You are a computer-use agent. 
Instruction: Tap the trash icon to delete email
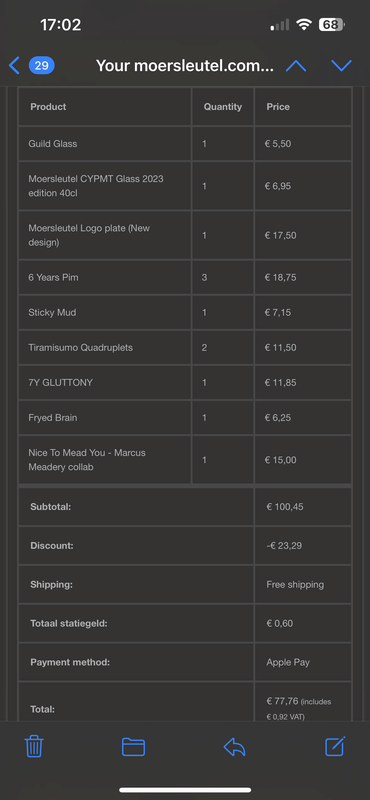coord(34,747)
